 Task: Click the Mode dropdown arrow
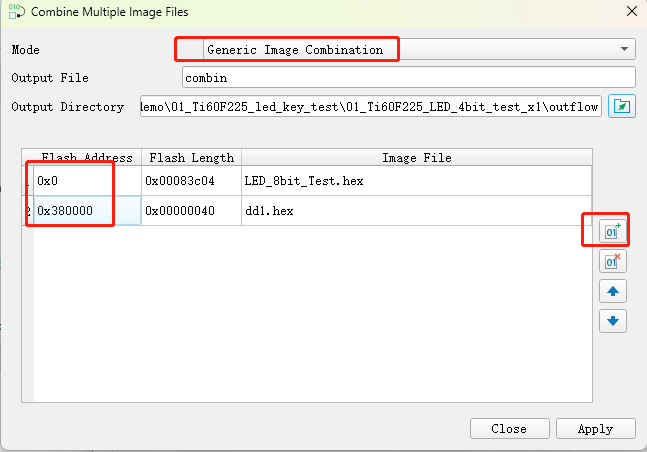coord(625,49)
